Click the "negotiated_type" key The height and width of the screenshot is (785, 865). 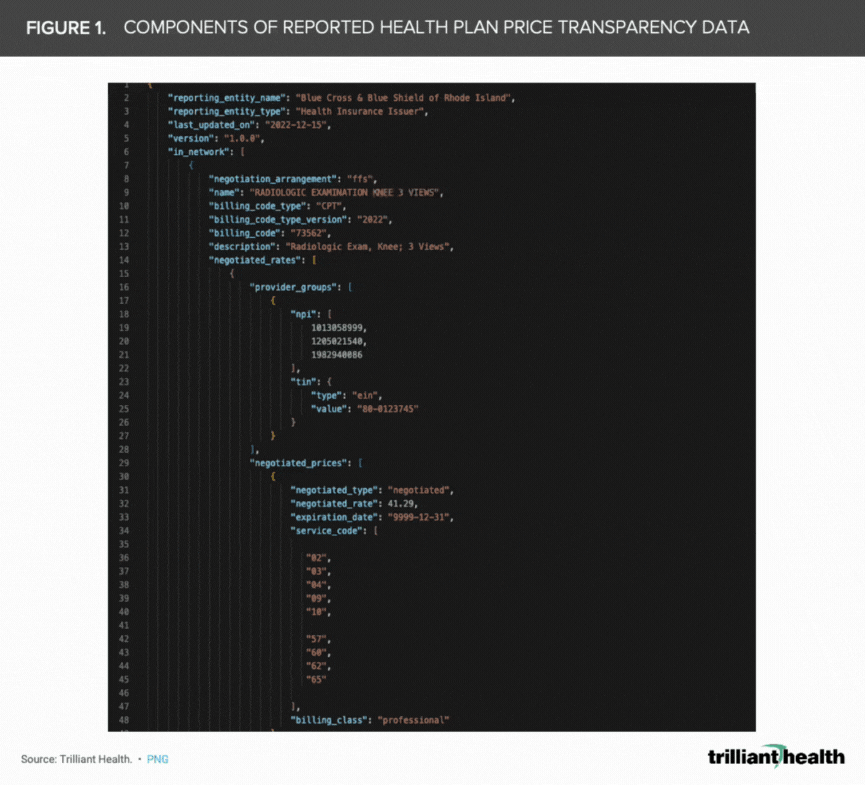click(x=334, y=490)
